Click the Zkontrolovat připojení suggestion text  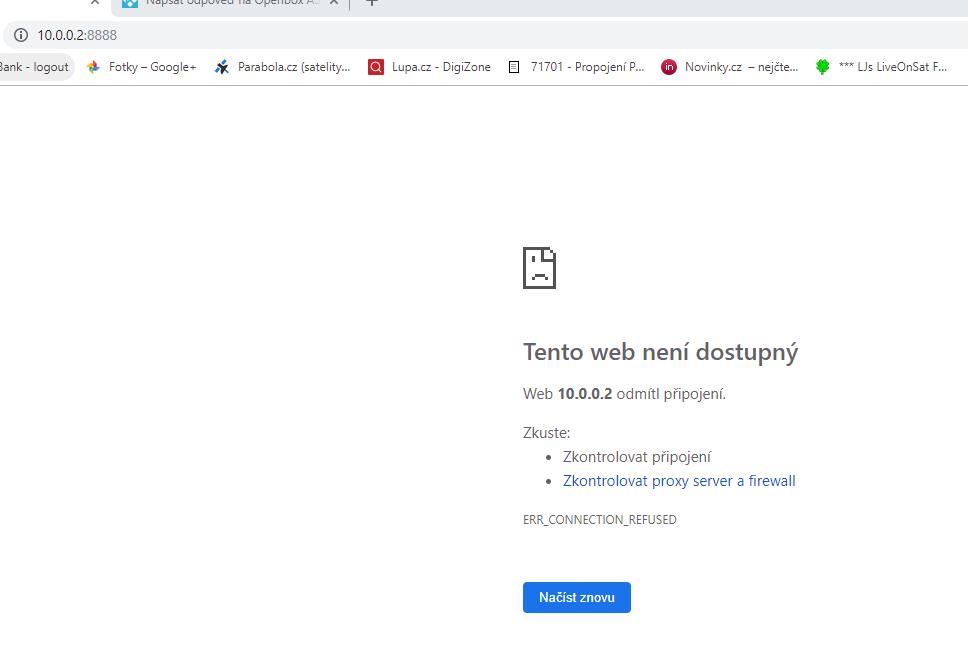(x=636, y=457)
